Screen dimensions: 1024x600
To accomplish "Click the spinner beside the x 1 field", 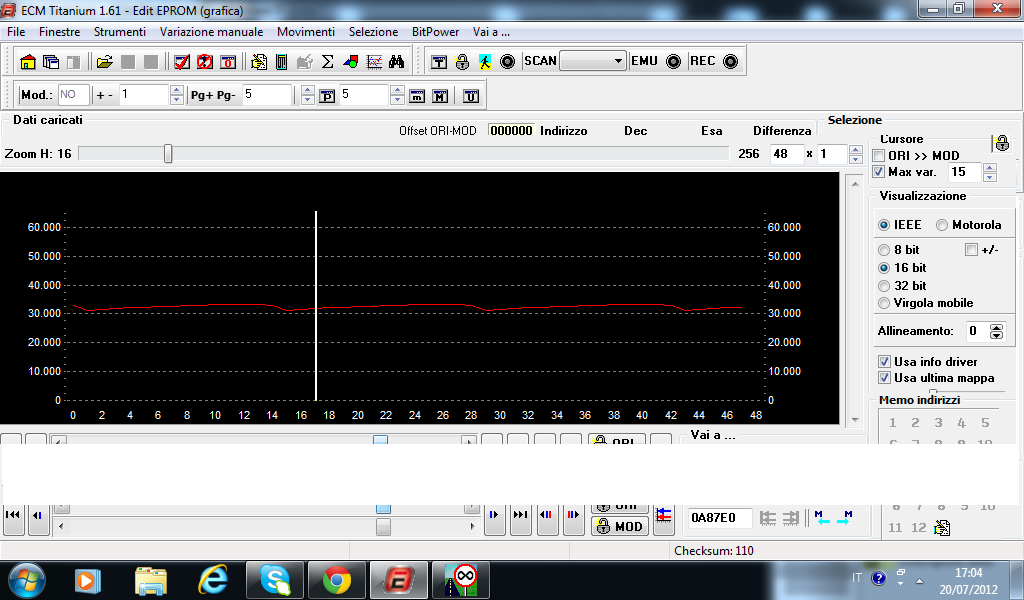I will (x=856, y=155).
